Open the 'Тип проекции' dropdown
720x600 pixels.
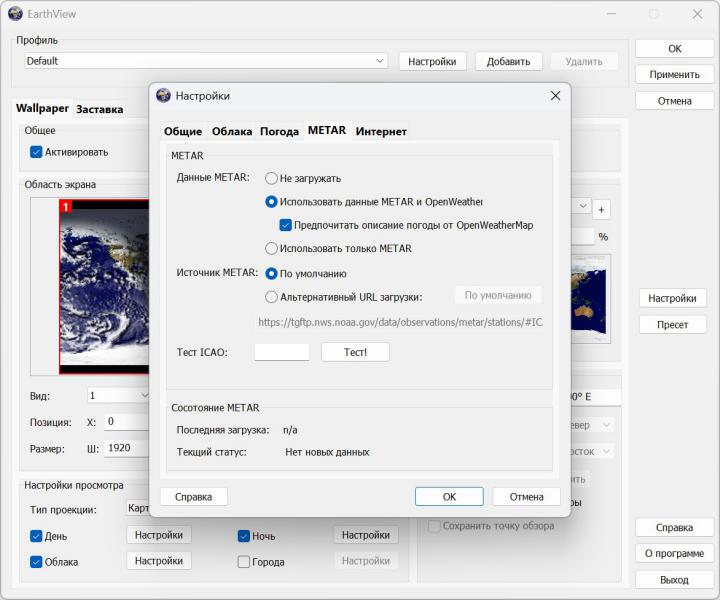(x=137, y=509)
